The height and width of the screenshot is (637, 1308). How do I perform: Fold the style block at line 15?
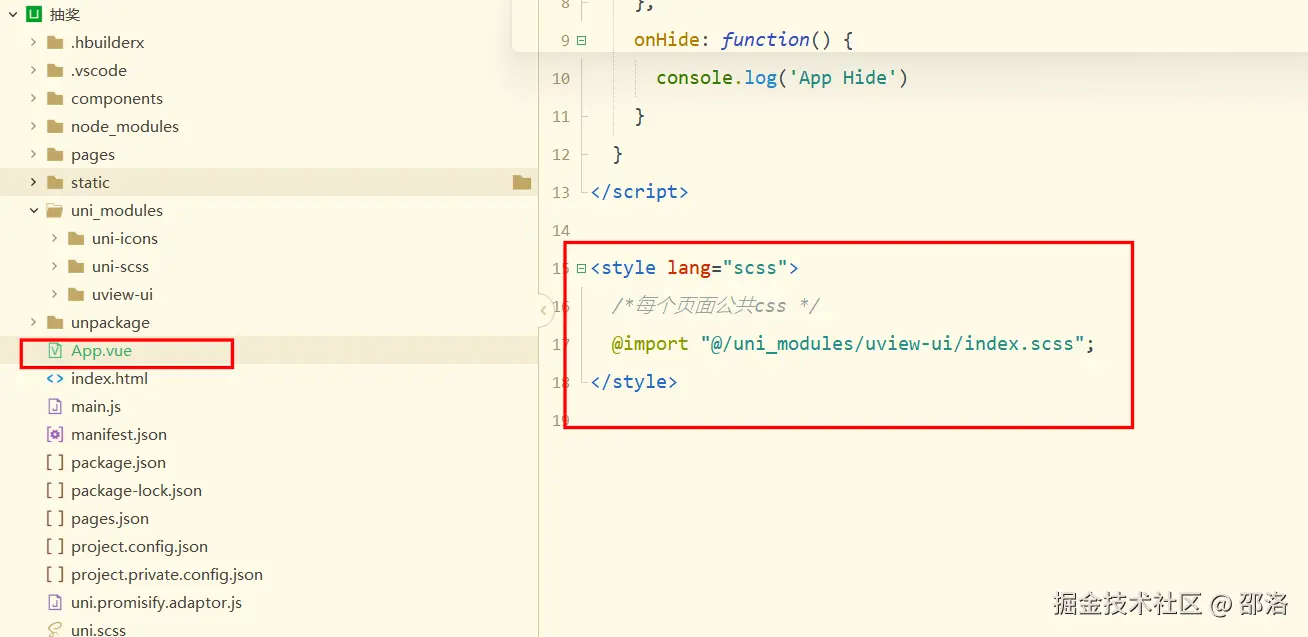tap(582, 268)
